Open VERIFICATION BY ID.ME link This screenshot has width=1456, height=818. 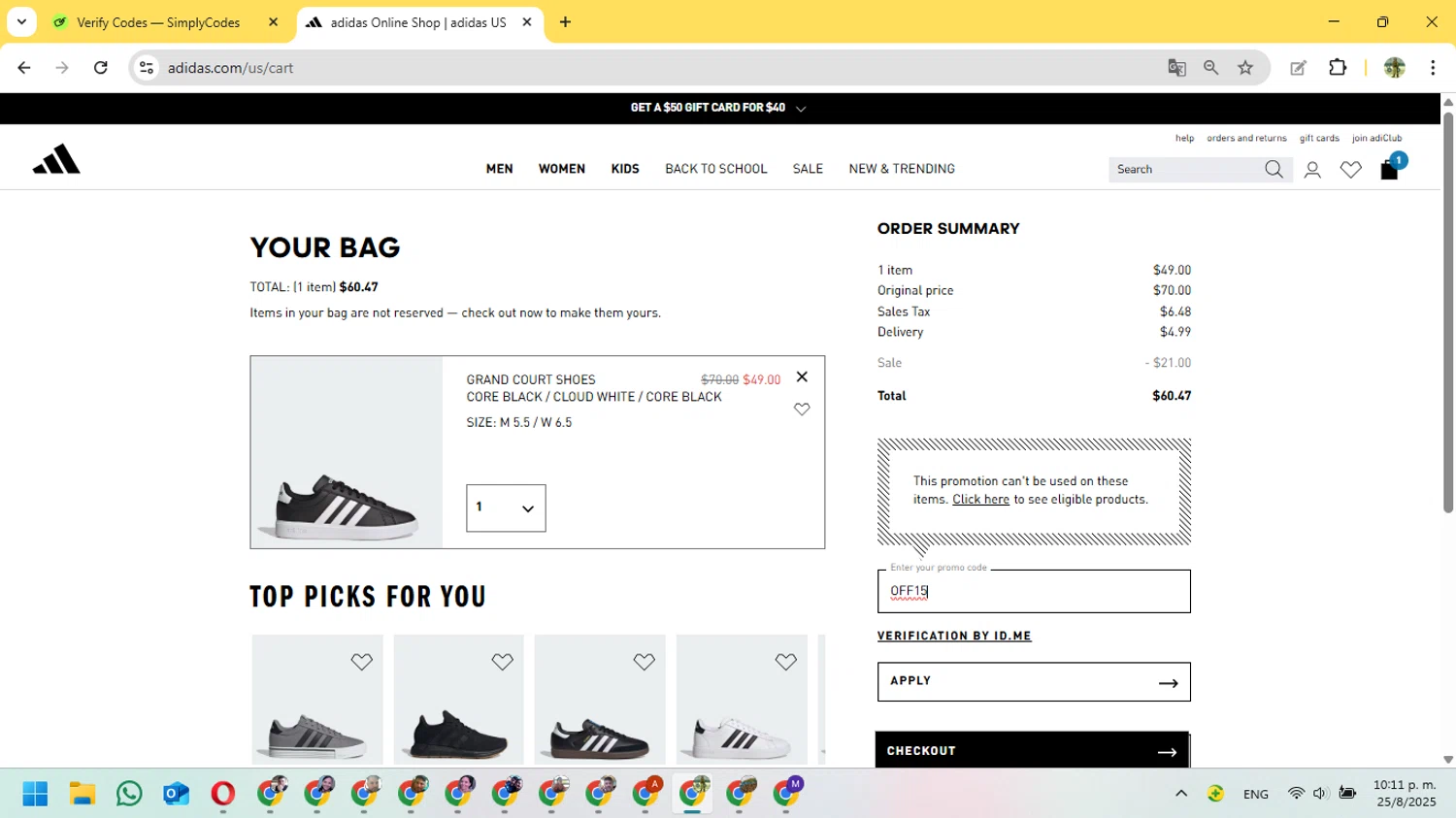pyautogui.click(x=954, y=636)
